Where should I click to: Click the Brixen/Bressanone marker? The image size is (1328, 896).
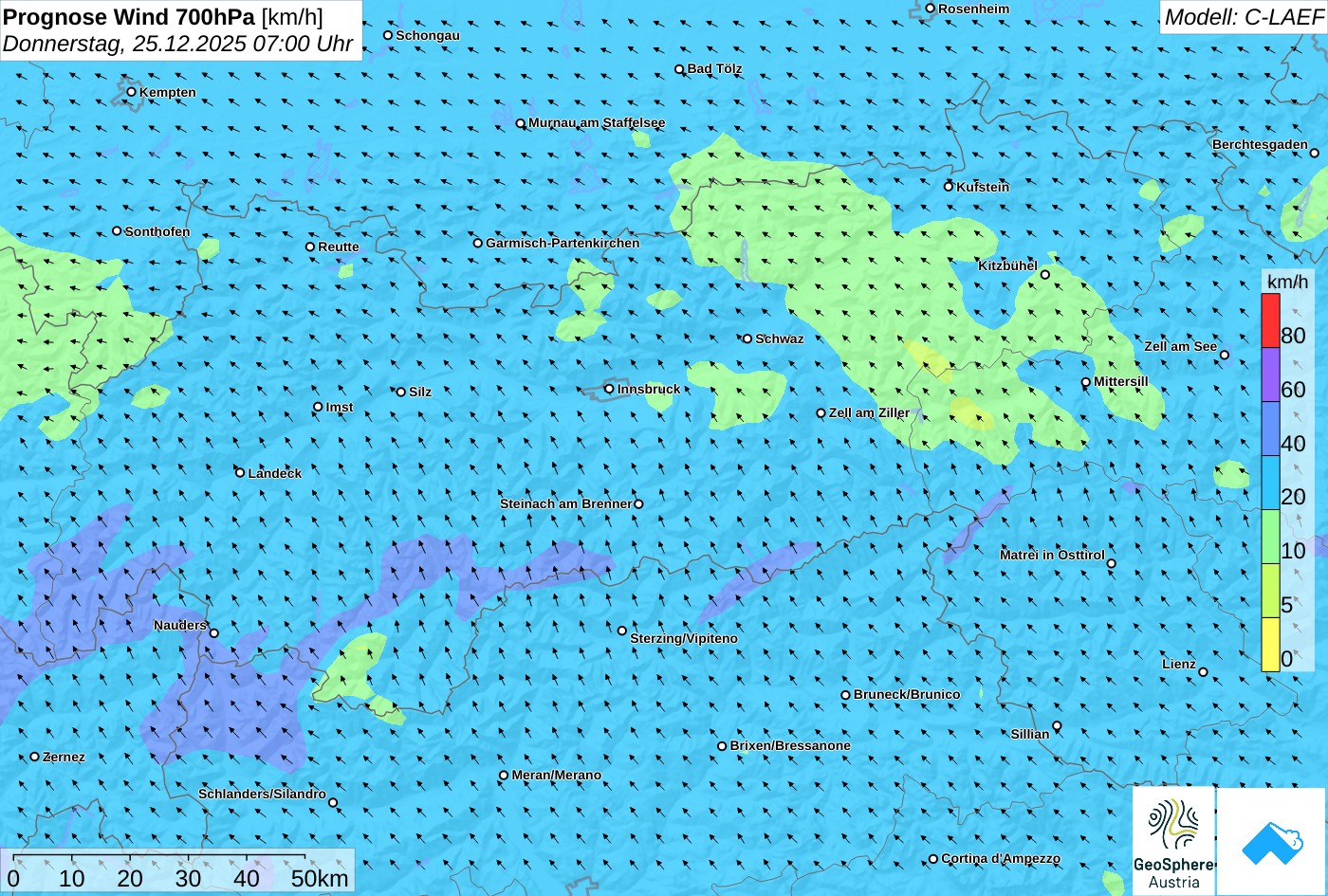pyautogui.click(x=721, y=746)
